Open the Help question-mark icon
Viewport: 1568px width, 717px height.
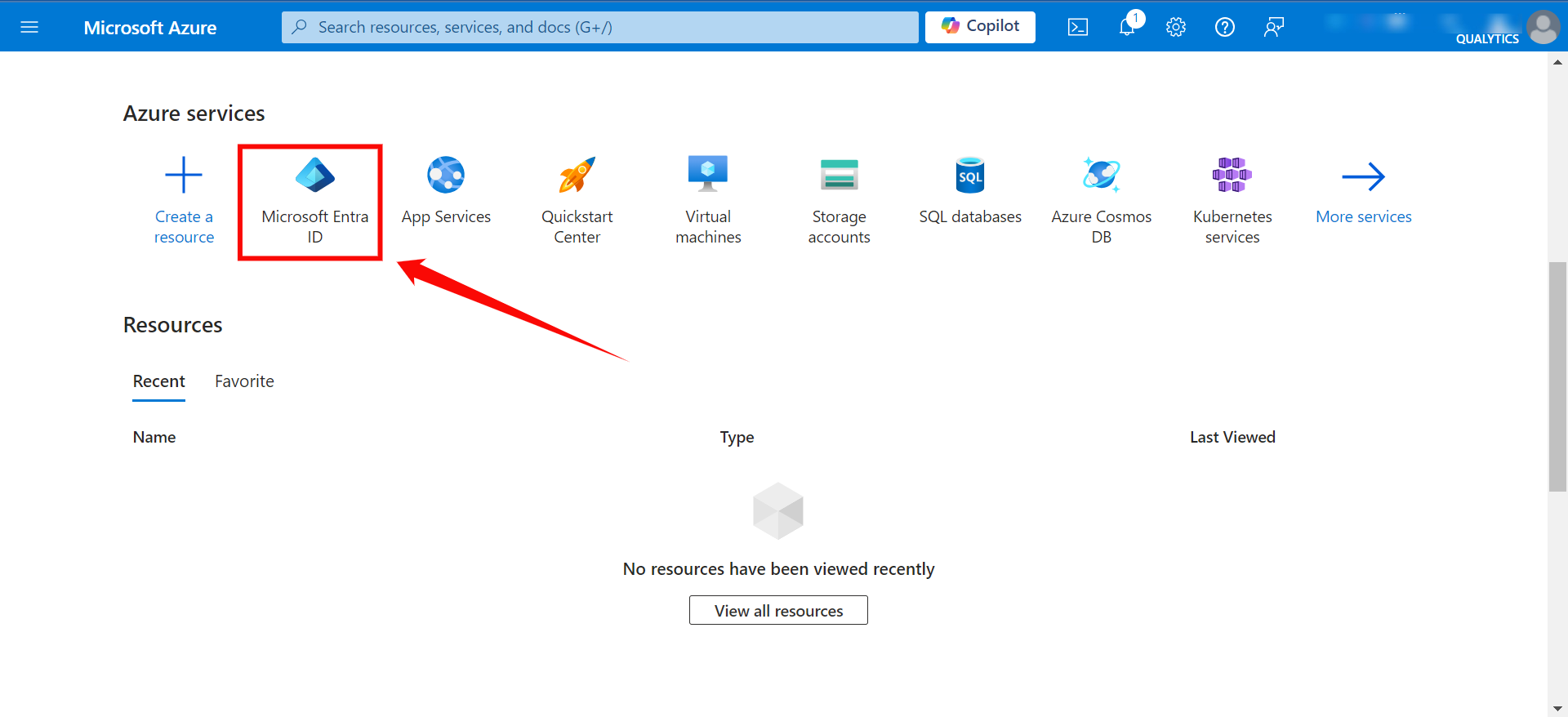click(x=1225, y=27)
